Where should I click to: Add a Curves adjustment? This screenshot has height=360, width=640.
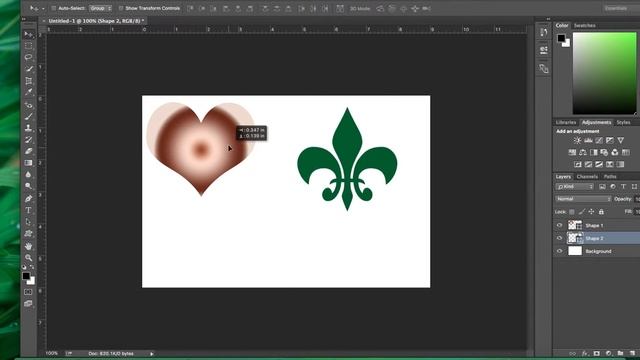(x=599, y=140)
